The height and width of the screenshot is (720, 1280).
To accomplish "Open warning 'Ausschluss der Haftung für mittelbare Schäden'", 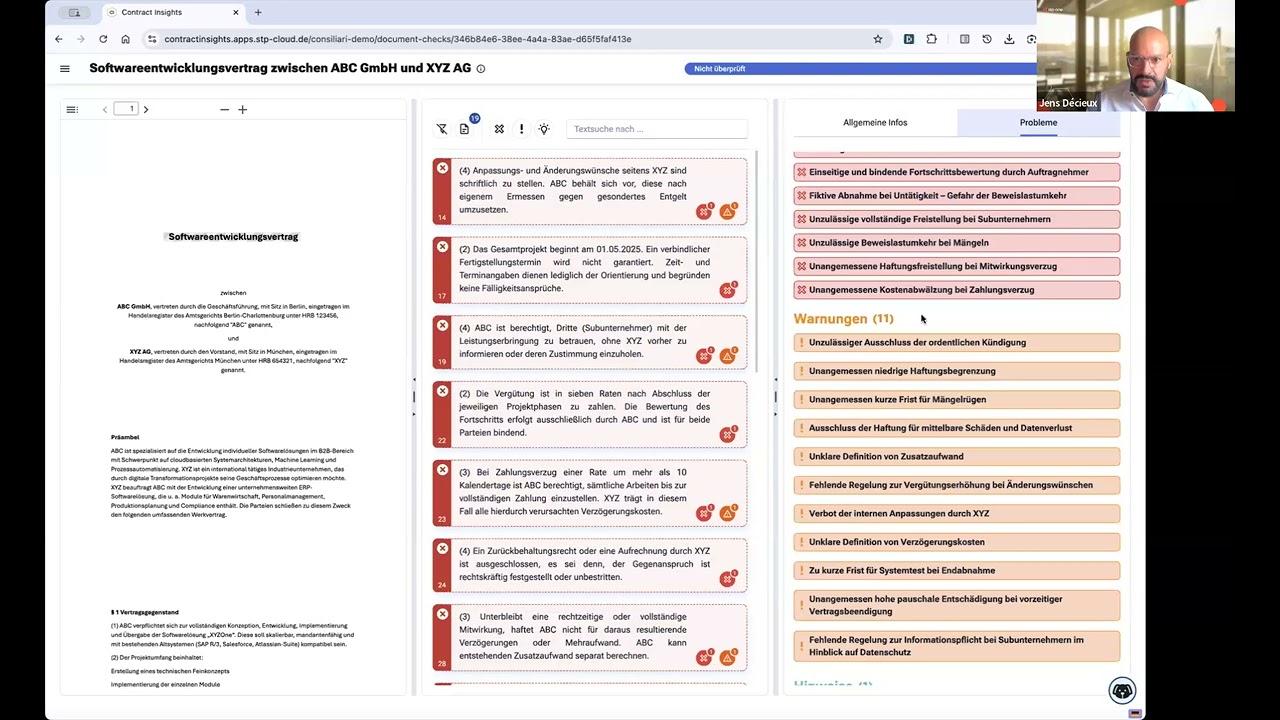I will tap(957, 428).
